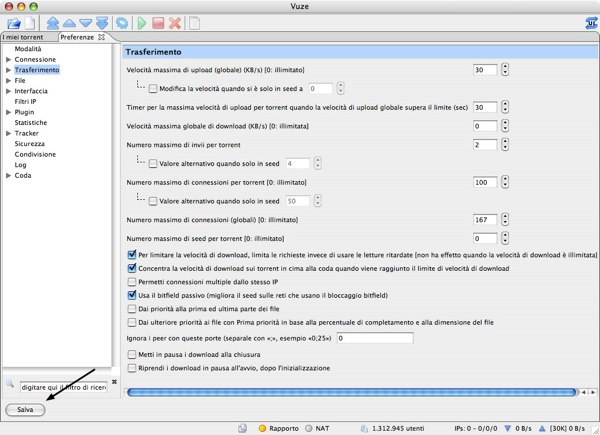Select the Preferenze tab
This screenshot has height=435, width=600.
click(77, 37)
